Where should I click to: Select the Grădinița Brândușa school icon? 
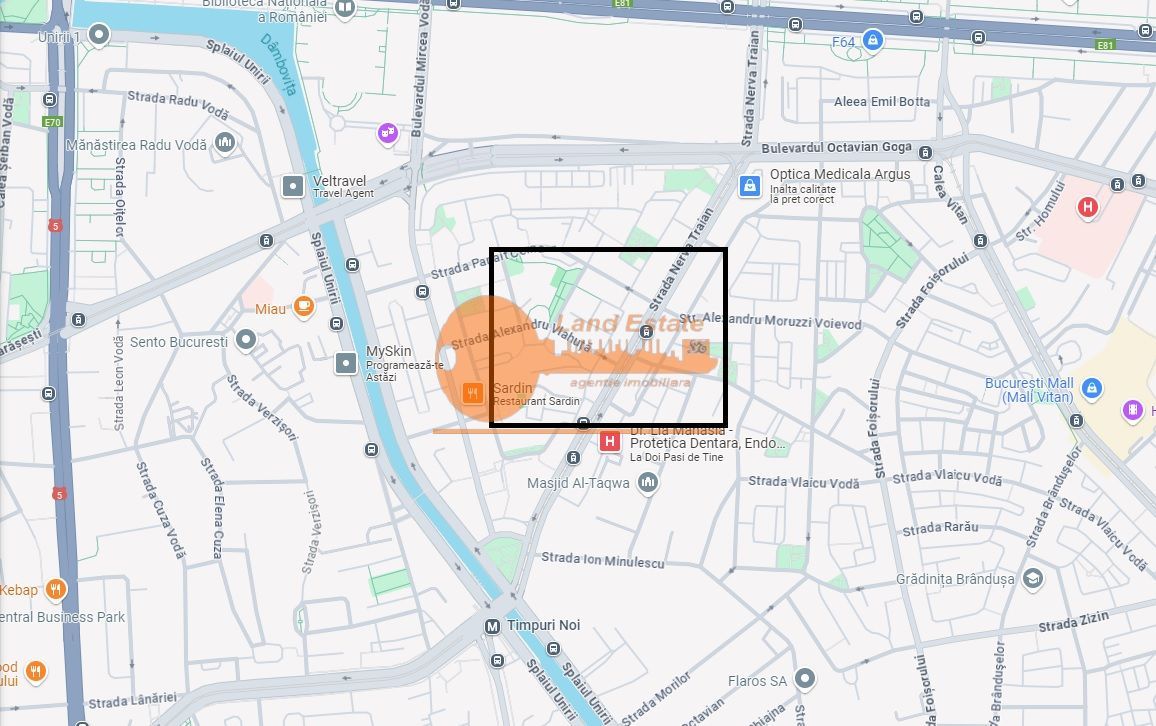click(1033, 579)
